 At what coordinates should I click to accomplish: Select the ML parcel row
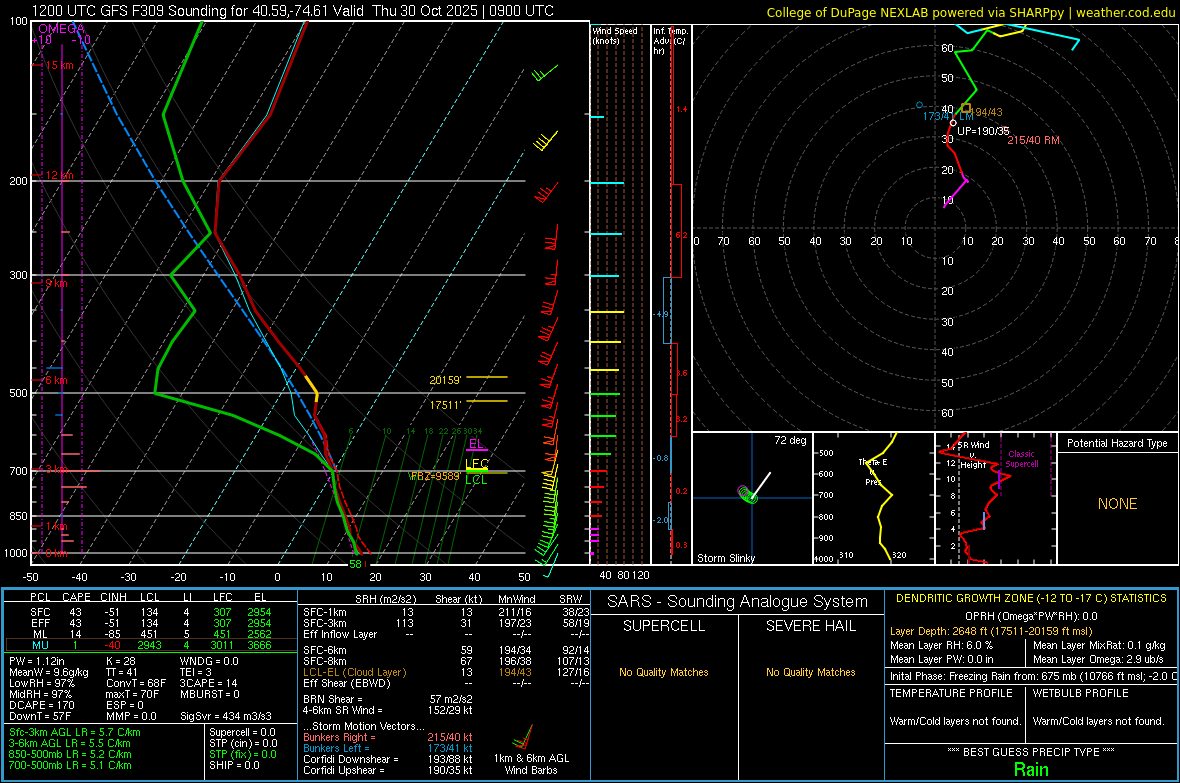150,634
